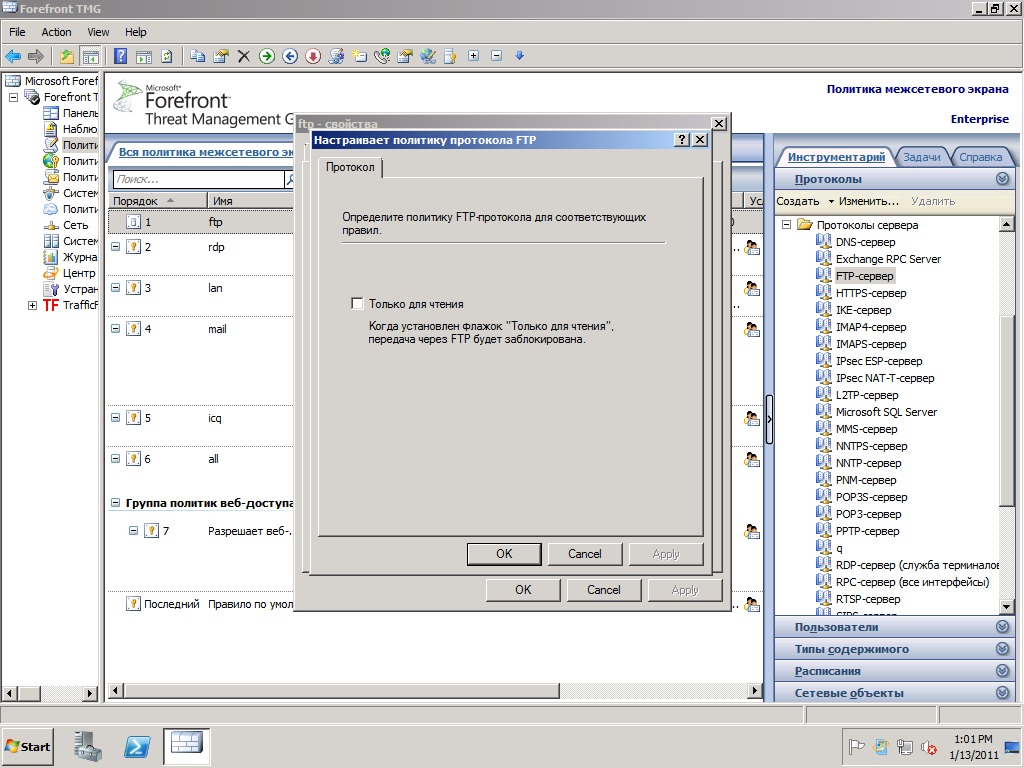Click Cancel in the FTP protocol policy dialog

pyautogui.click(x=584, y=554)
